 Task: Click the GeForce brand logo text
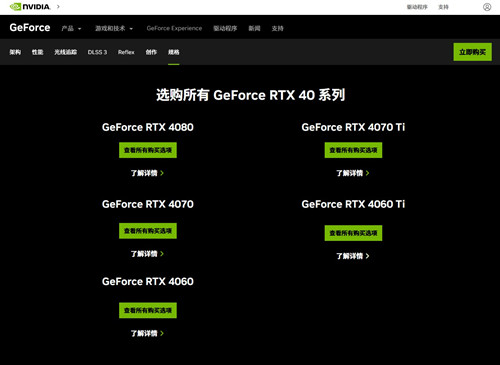tap(30, 28)
